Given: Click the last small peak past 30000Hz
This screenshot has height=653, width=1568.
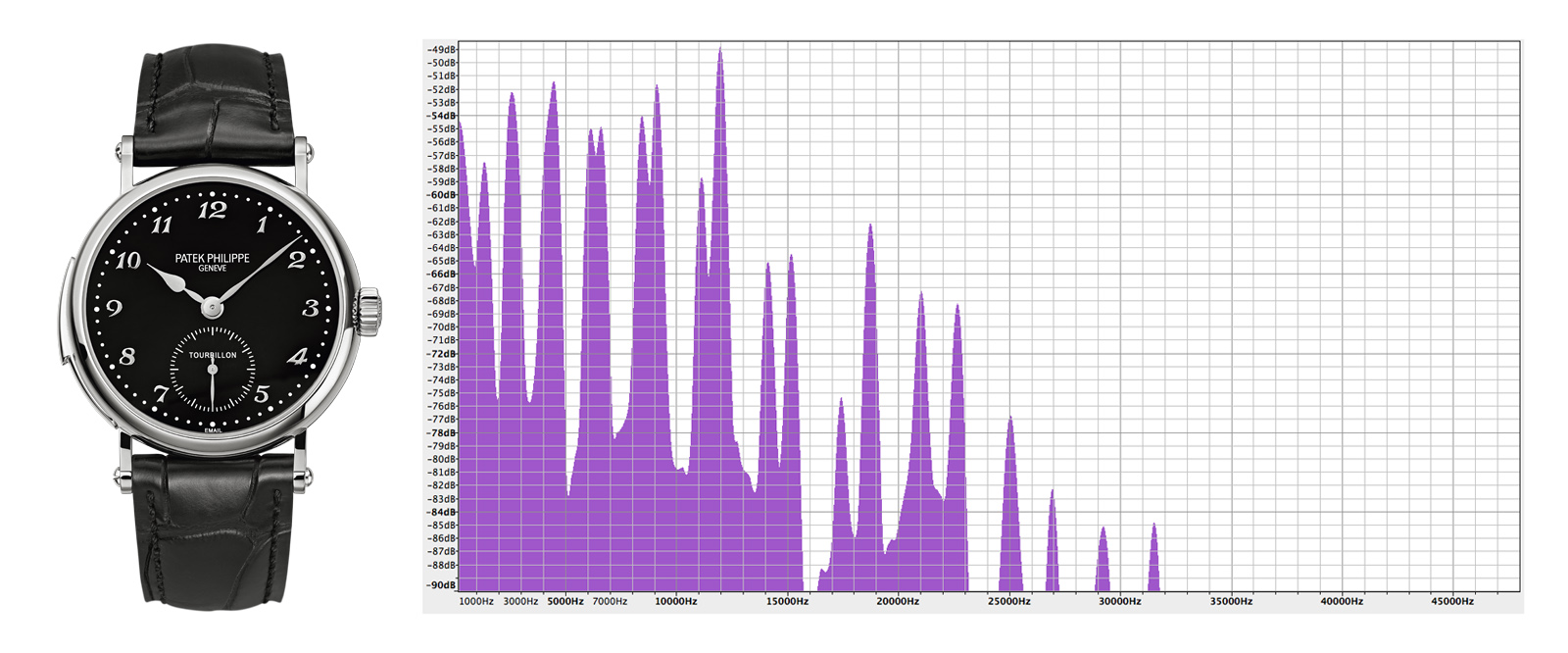Looking at the screenshot, I should click(1153, 556).
